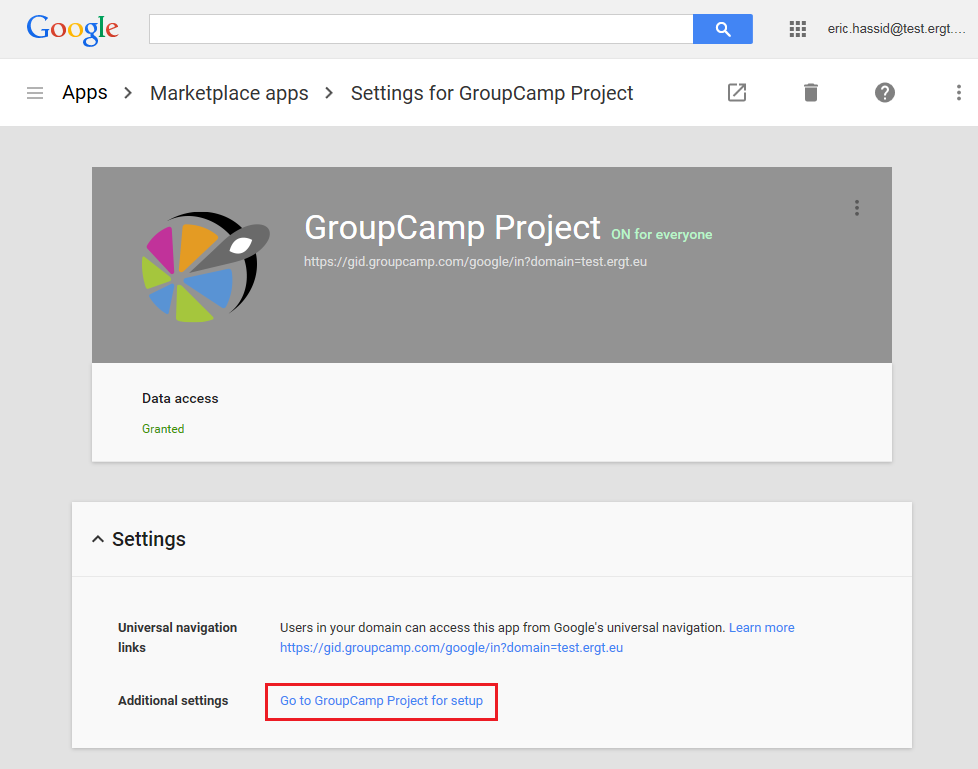Click the Settings section heading
Image resolution: width=978 pixels, height=769 pixels.
click(x=148, y=539)
